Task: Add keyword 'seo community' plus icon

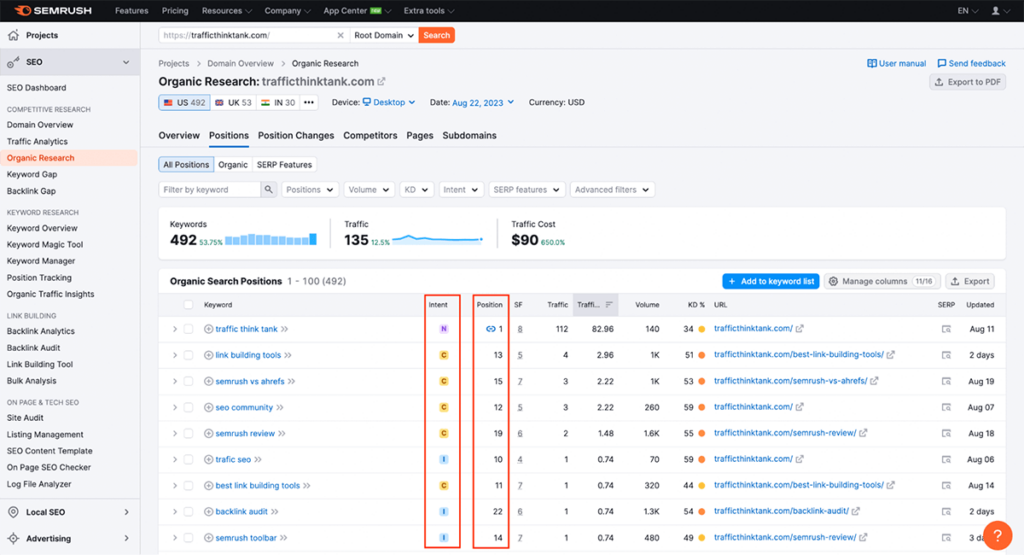Action: click(x=208, y=407)
